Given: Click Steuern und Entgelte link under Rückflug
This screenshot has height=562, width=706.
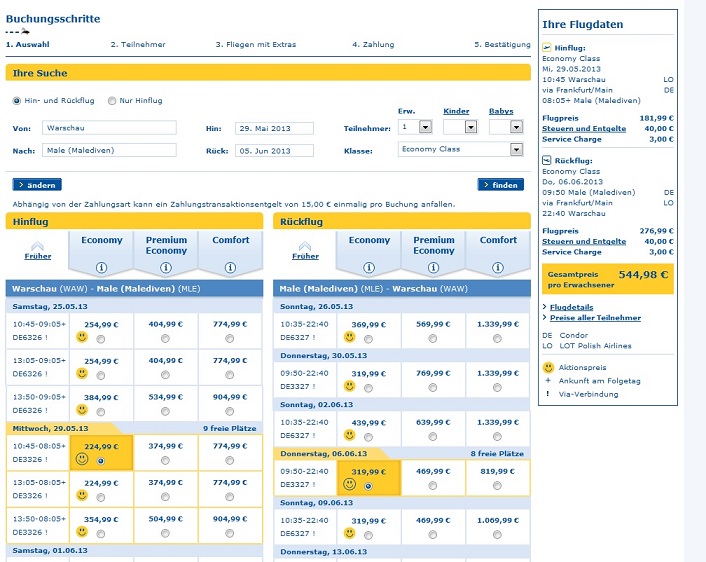Looking at the screenshot, I should point(584,241).
